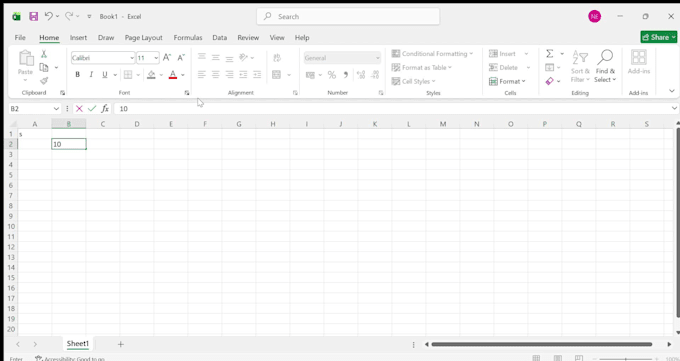Viewport: 680px width, 361px height.
Task: Click the Share button
Action: (x=658, y=37)
